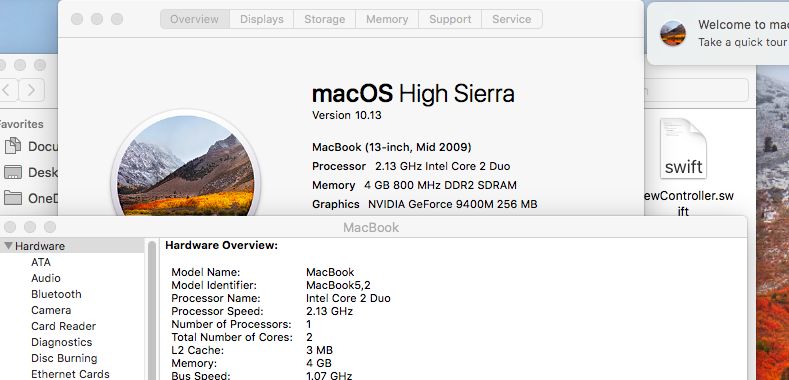Open Desktop icon in Finder sidebar
Screen dimensions: 789x380
click(x=13, y=172)
